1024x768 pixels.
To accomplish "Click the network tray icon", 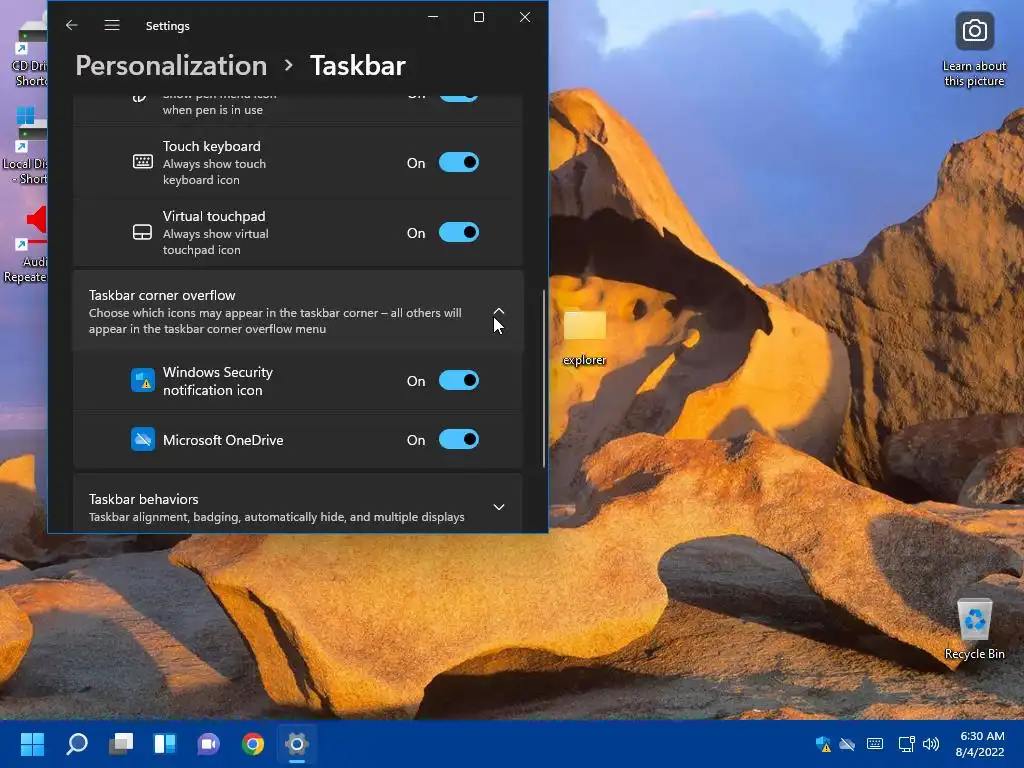I will [x=906, y=744].
